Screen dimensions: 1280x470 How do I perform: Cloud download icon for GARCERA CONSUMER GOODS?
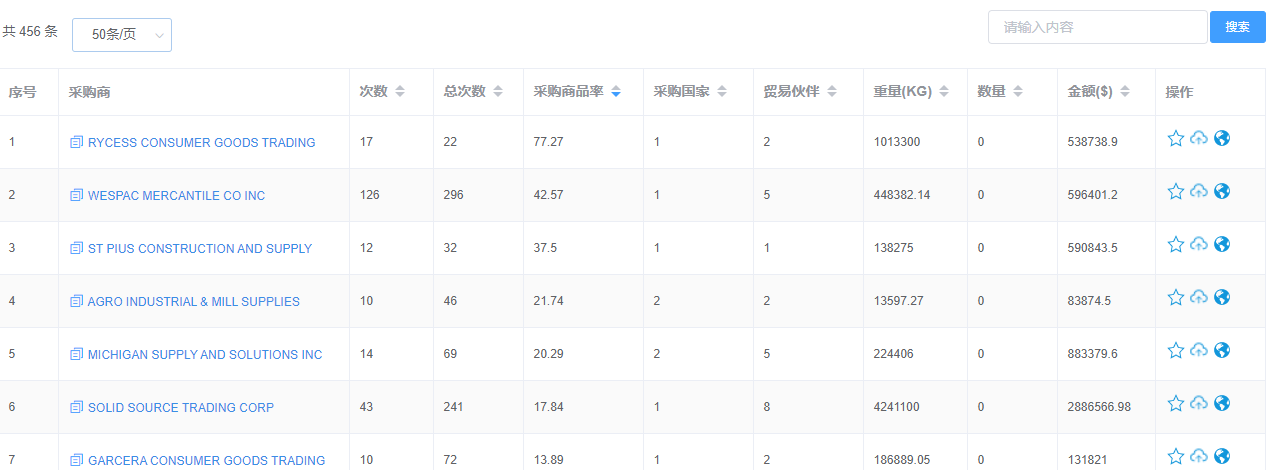pos(1199,456)
